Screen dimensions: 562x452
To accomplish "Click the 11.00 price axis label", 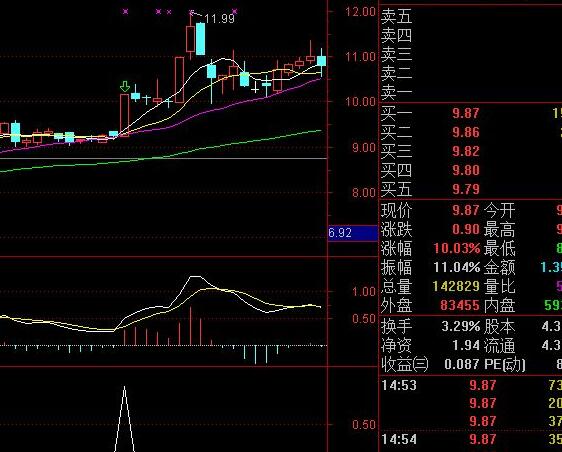I will [360, 57].
